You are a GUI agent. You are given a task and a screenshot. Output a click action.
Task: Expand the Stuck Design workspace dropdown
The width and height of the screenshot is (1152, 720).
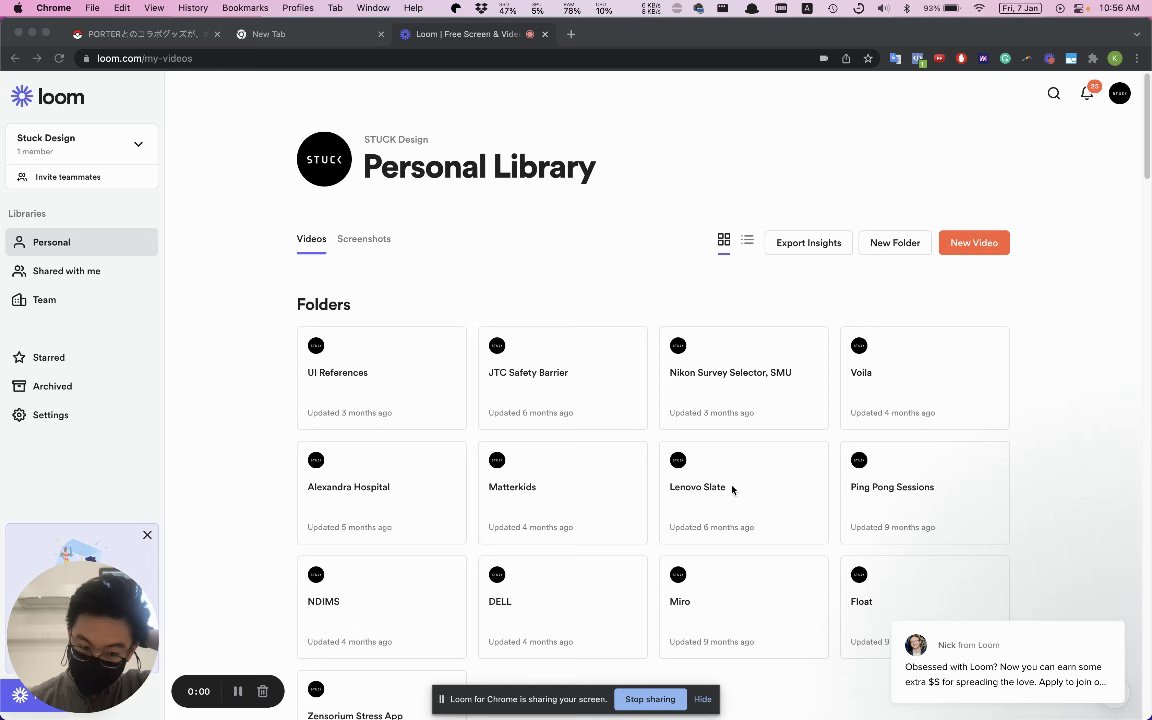(x=138, y=144)
